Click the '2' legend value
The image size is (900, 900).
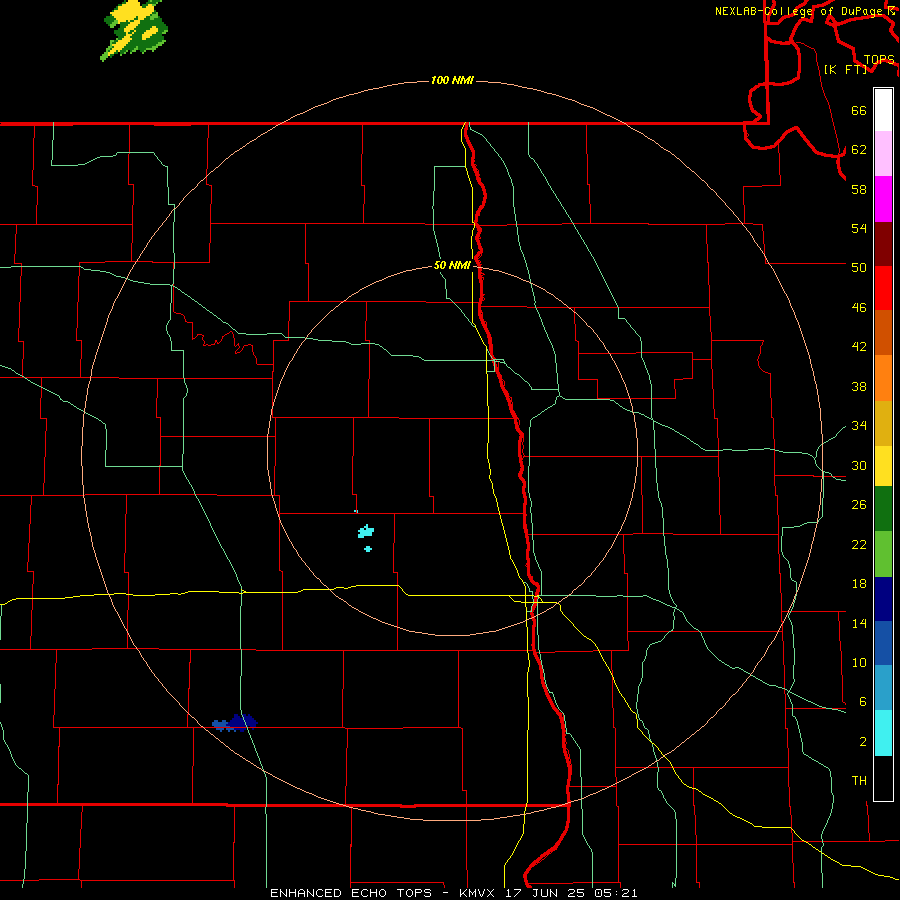863,741
